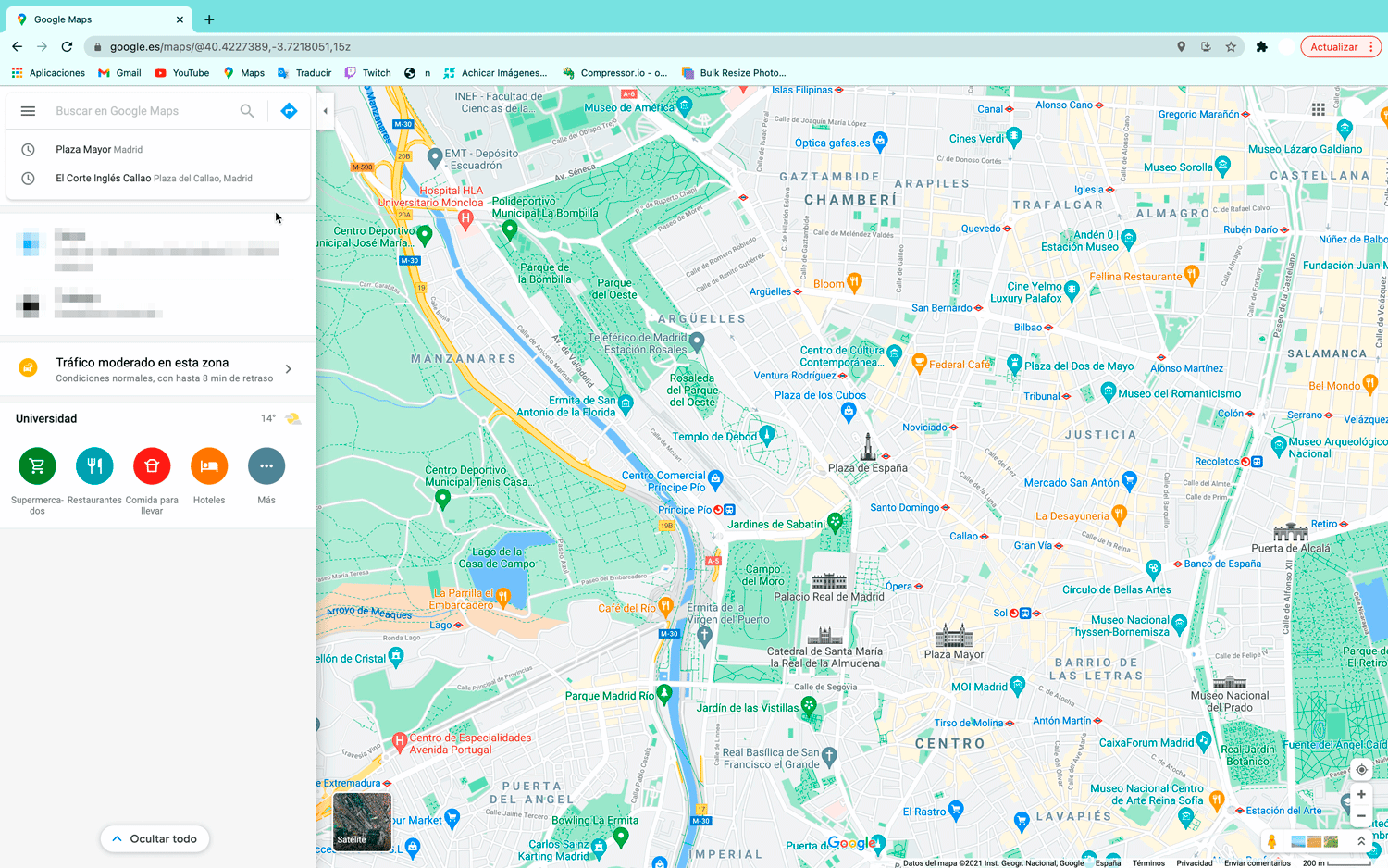1388x868 pixels.
Task: Click Museo Nacional del Prado landmark
Action: click(x=1230, y=694)
